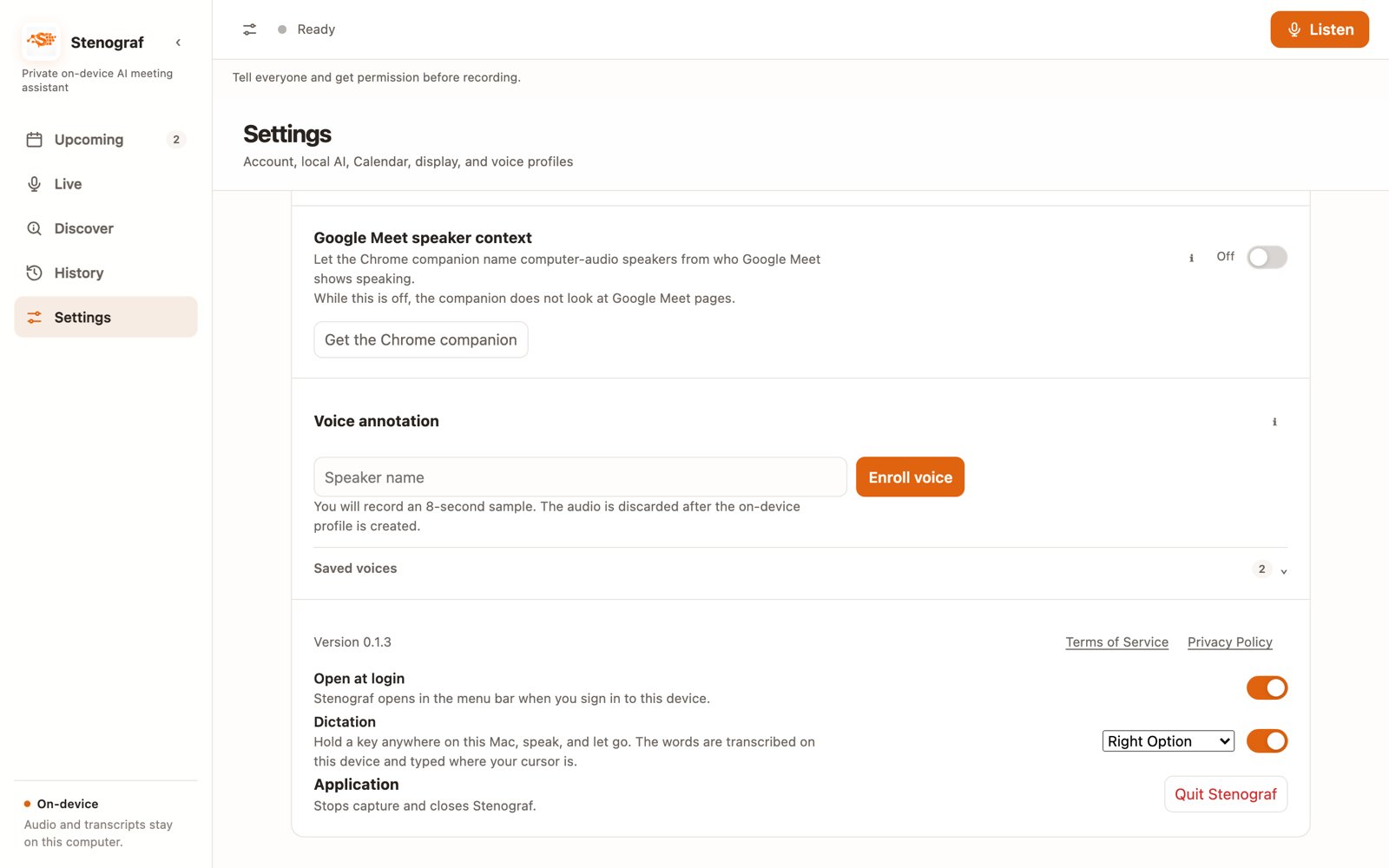Click the Settings sliders icon in sidebar
1389x868 pixels.
pos(34,318)
